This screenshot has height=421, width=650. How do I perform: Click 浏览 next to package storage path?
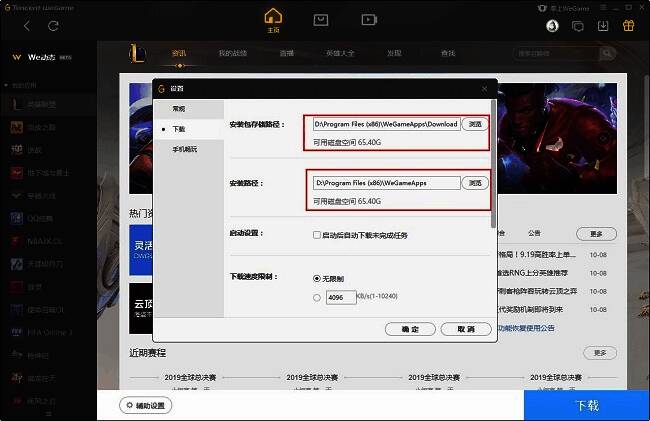(x=475, y=124)
